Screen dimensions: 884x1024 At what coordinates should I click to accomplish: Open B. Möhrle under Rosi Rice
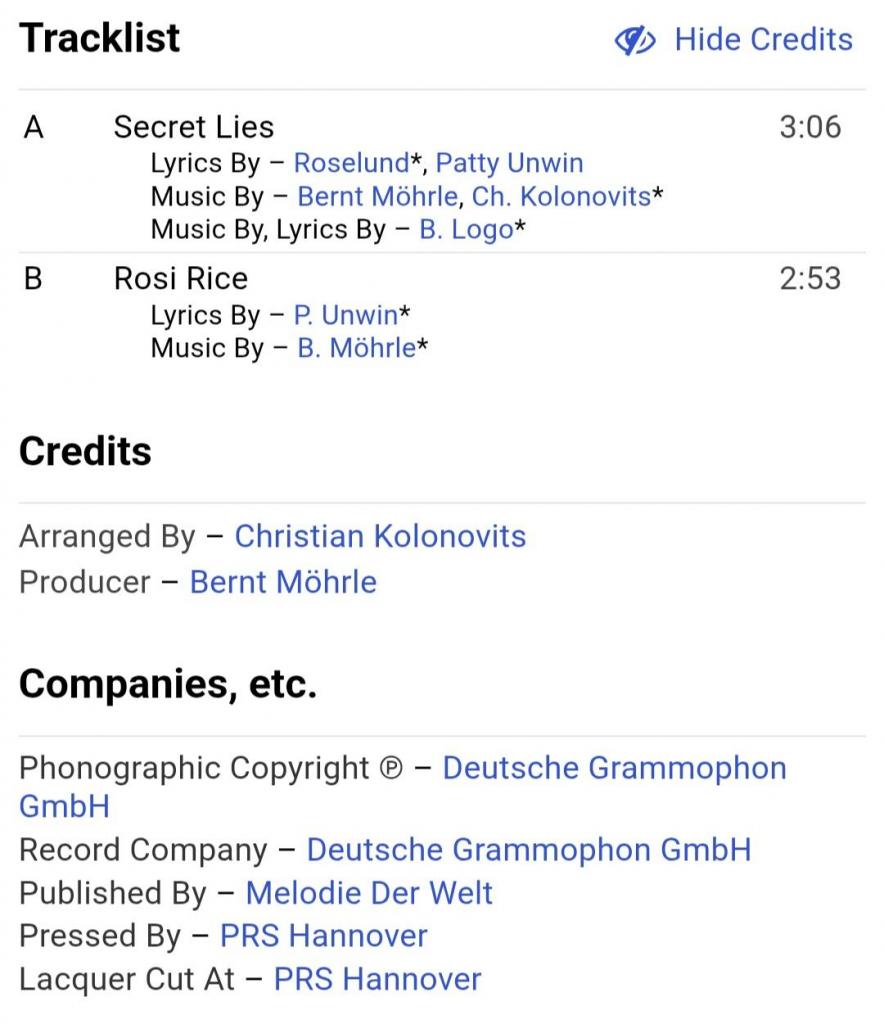pyautogui.click(x=356, y=348)
